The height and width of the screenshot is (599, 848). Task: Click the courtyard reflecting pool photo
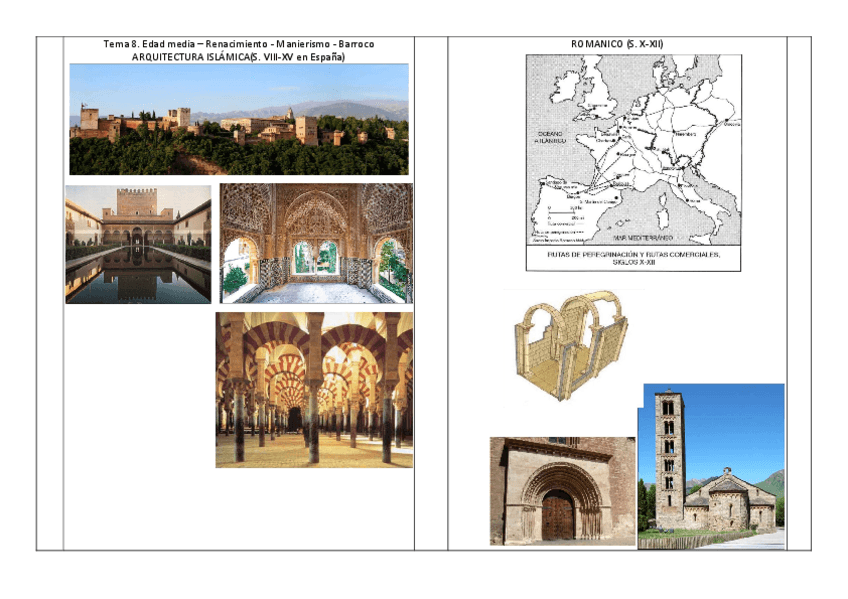tap(138, 244)
